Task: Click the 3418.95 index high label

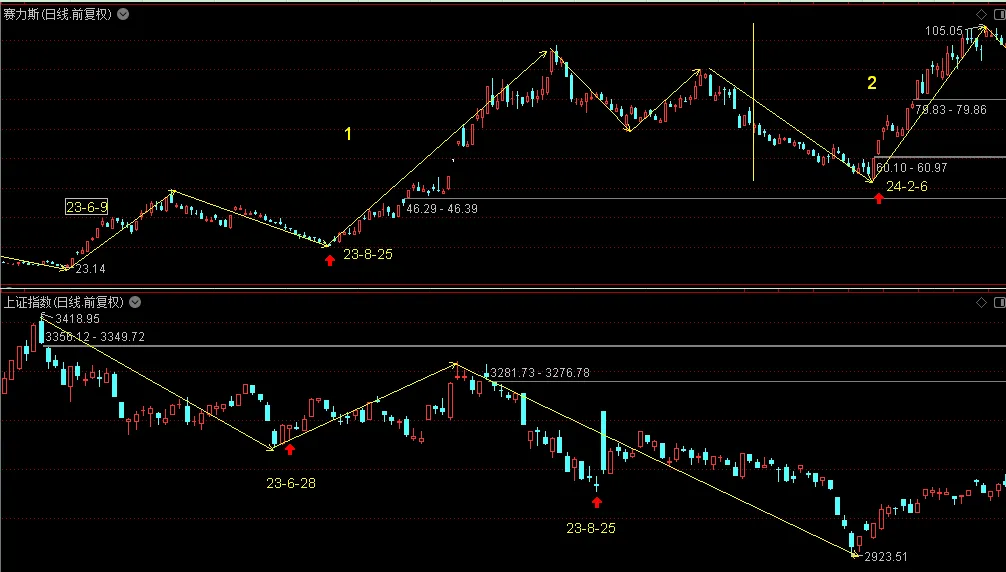Action: click(78, 319)
